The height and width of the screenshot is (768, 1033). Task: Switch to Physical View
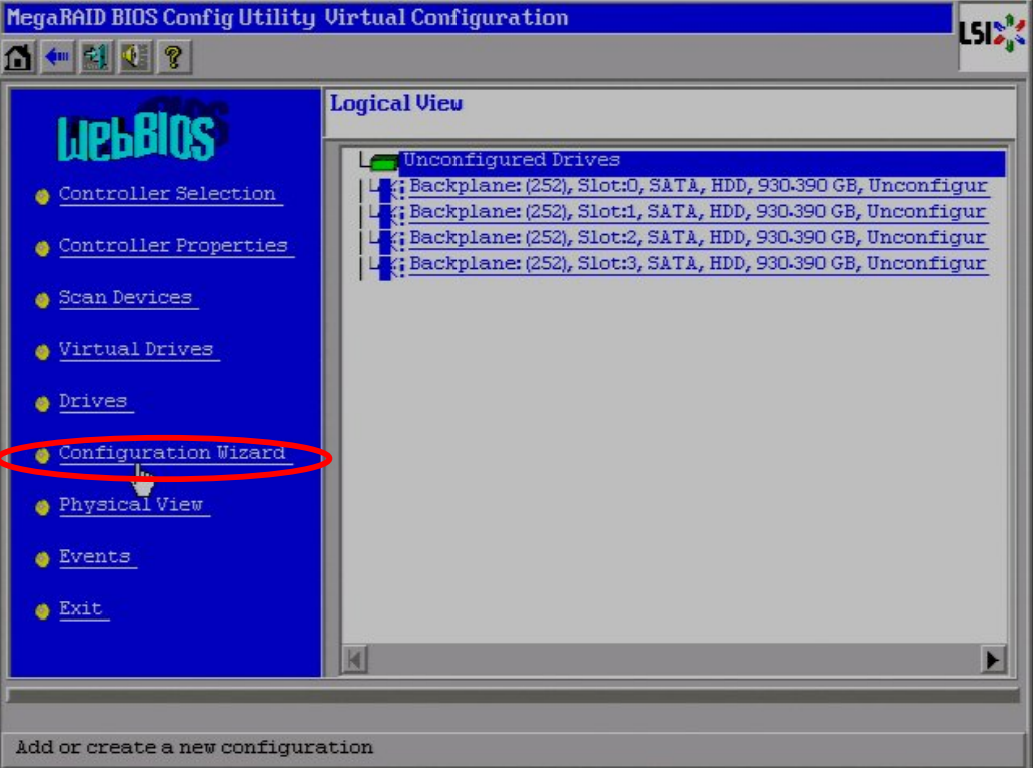pyautogui.click(x=131, y=505)
